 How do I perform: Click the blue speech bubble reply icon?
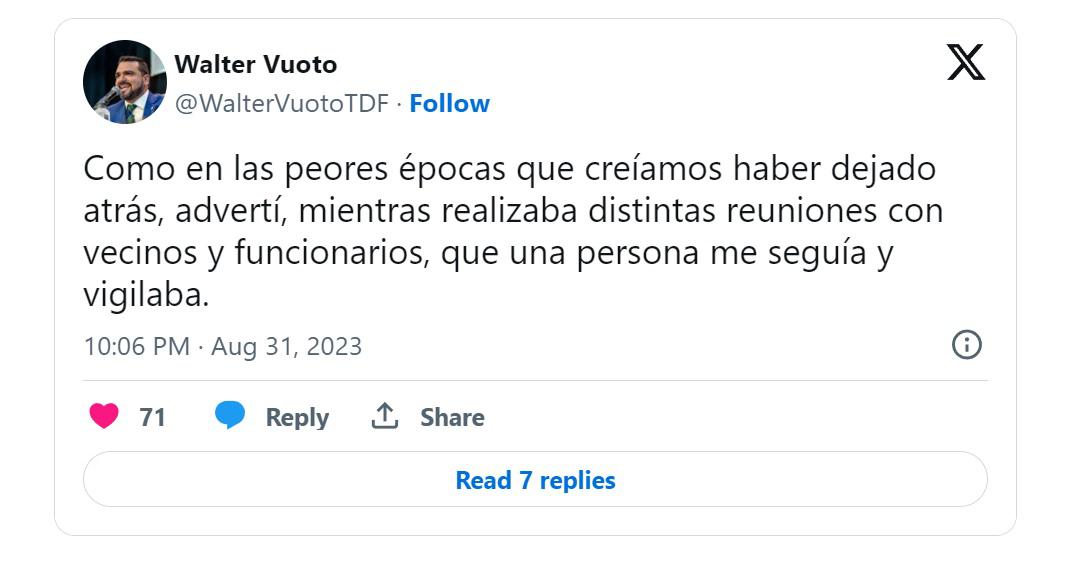pyautogui.click(x=230, y=415)
